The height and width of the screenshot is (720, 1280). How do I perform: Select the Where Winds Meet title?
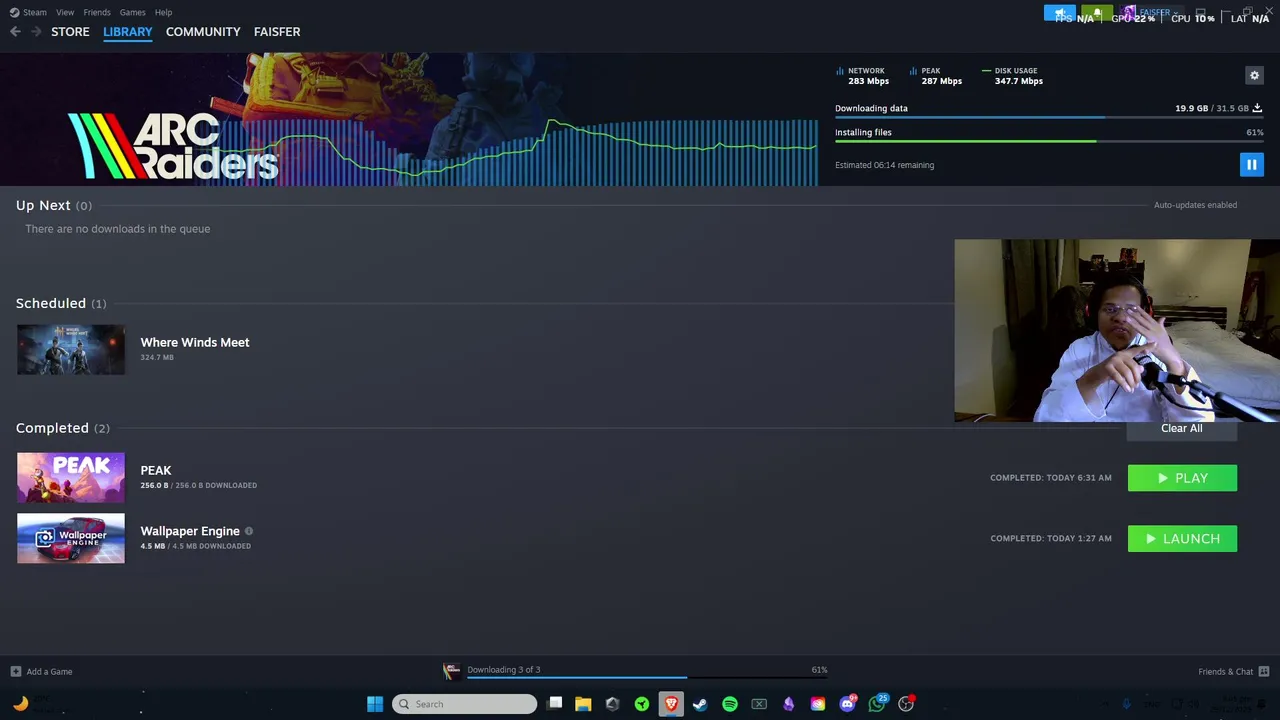[x=195, y=342]
